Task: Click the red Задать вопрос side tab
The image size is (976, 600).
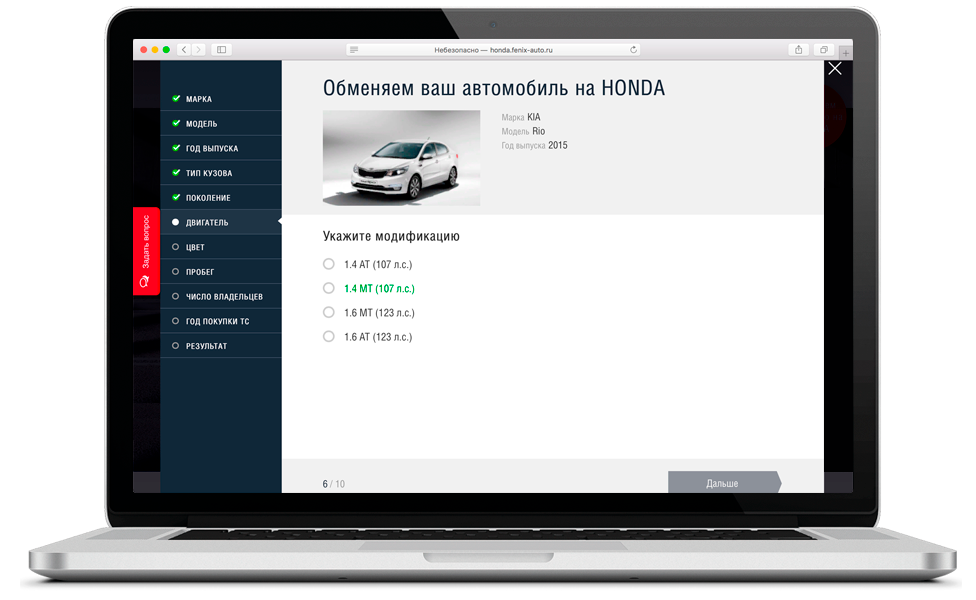Action: pos(146,251)
